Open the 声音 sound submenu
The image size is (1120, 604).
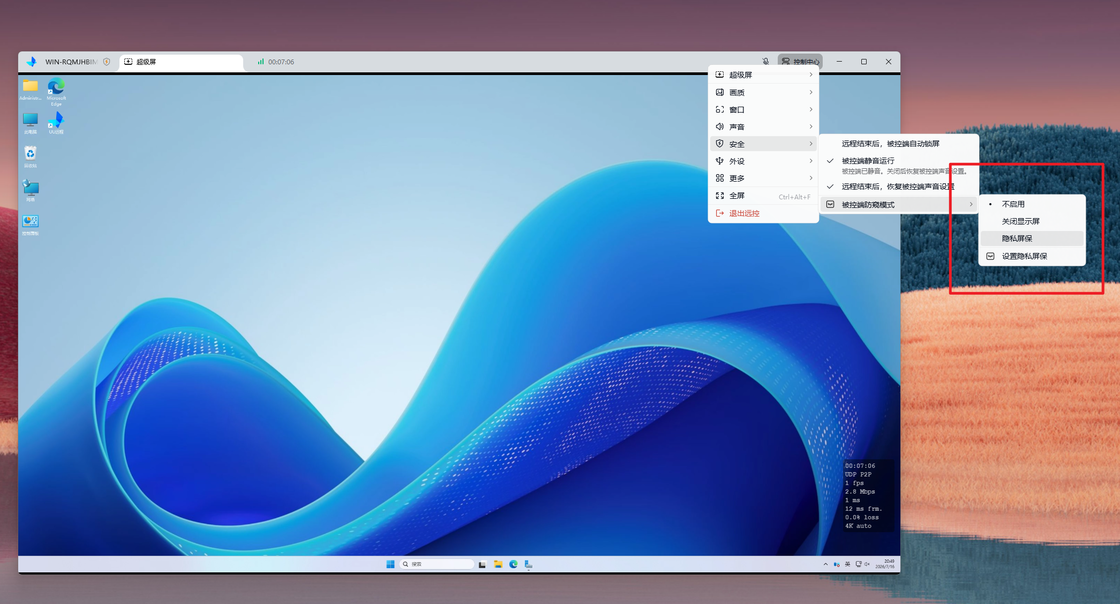[763, 126]
